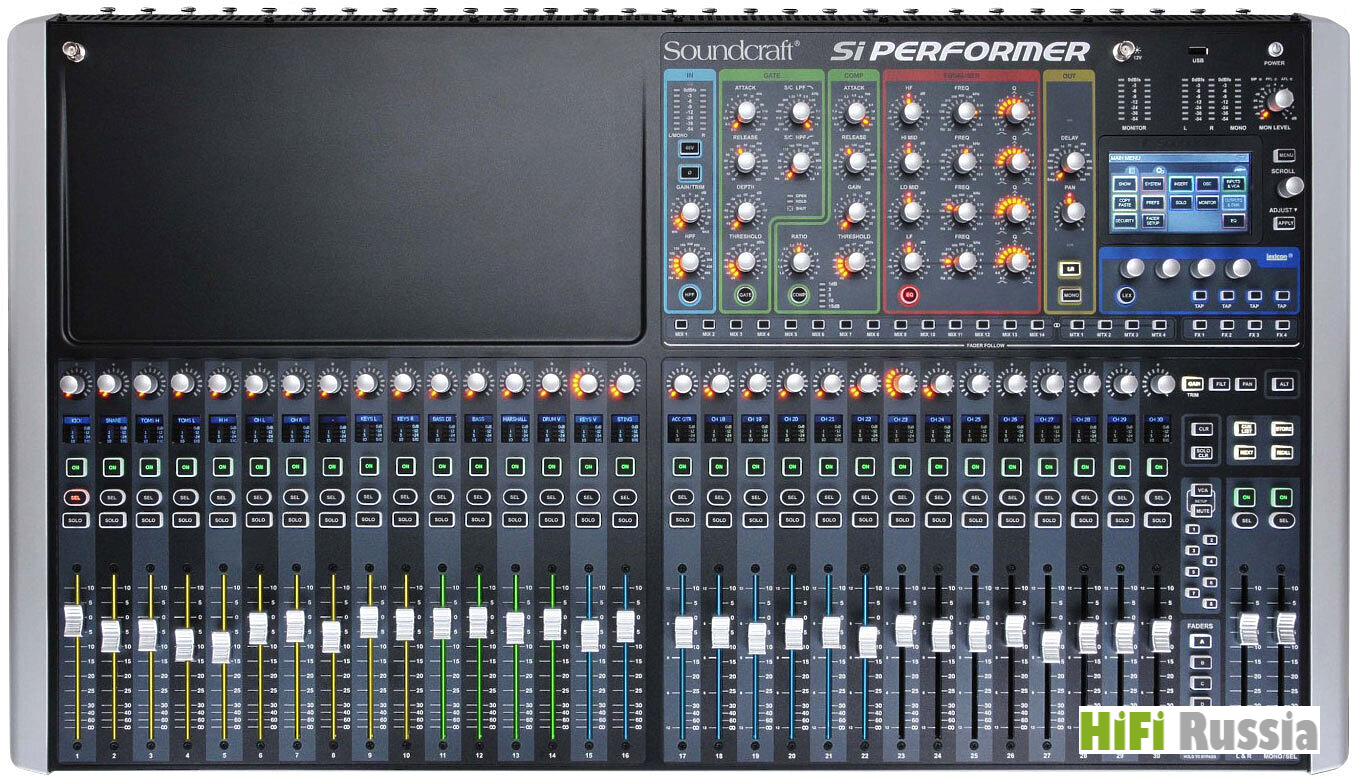
Task: Click the Scroll encoder knob
Action: pos(1292,186)
